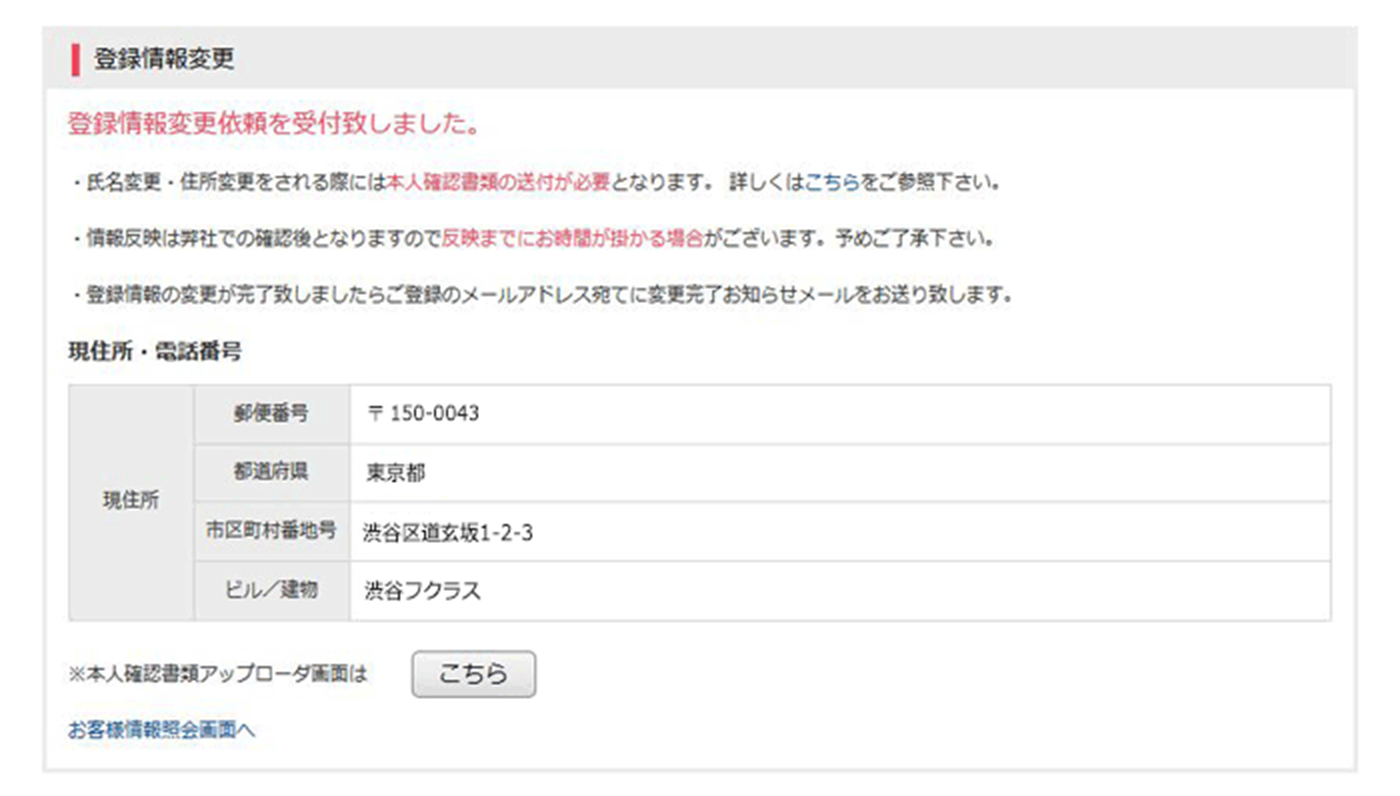Click the 現住所 row header cell

pos(131,502)
